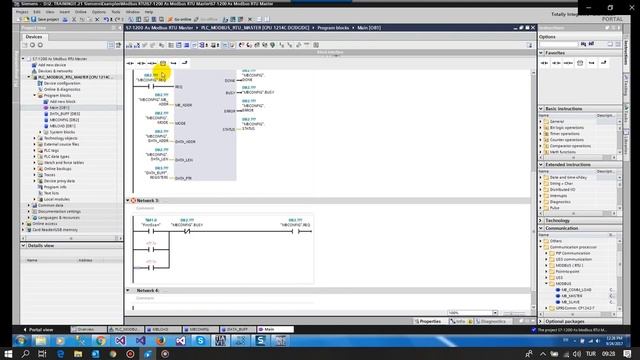
Task: Select MB_COMM_LOAD instruction in Communication
Action: (x=576, y=290)
